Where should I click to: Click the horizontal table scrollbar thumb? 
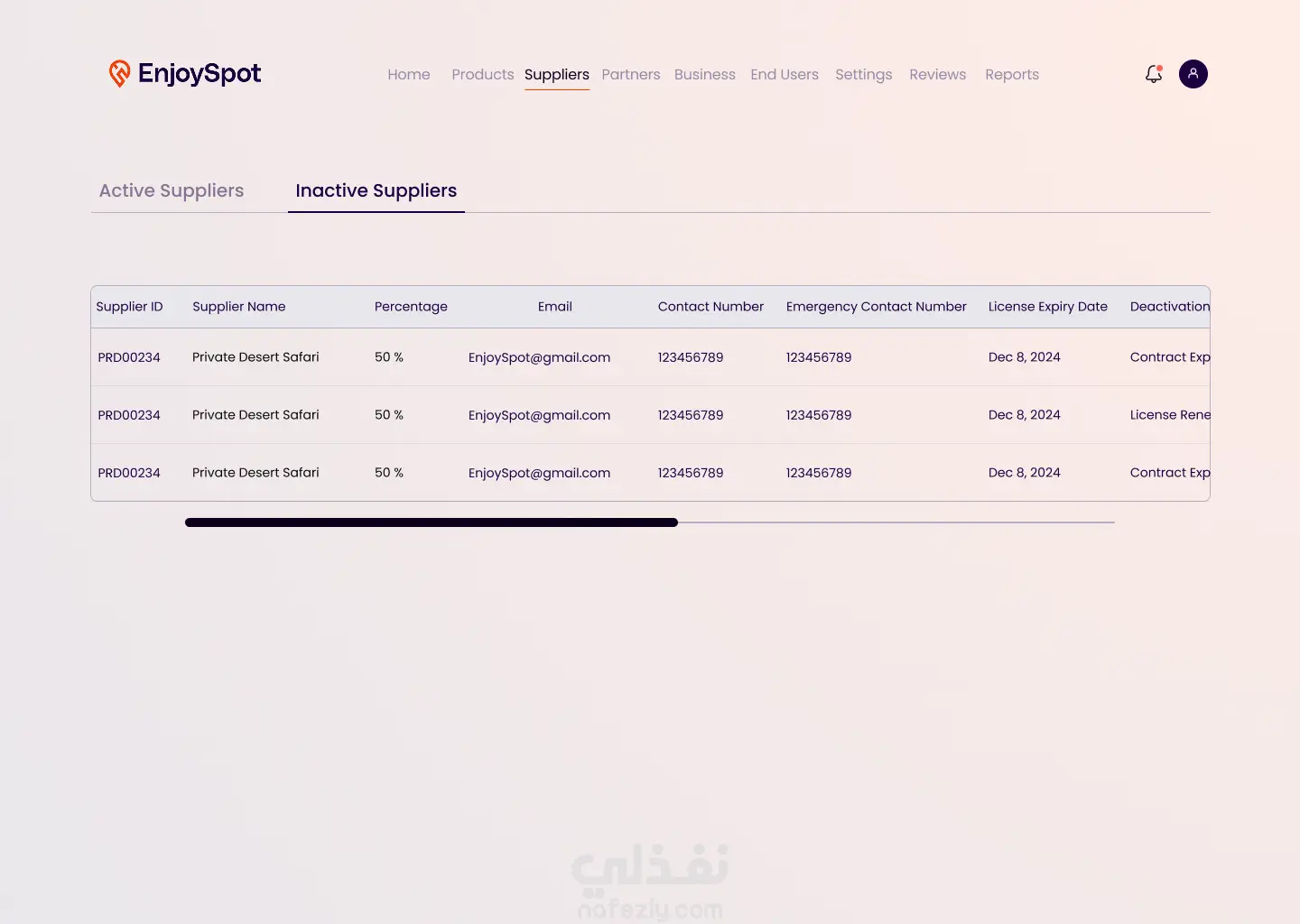point(432,522)
